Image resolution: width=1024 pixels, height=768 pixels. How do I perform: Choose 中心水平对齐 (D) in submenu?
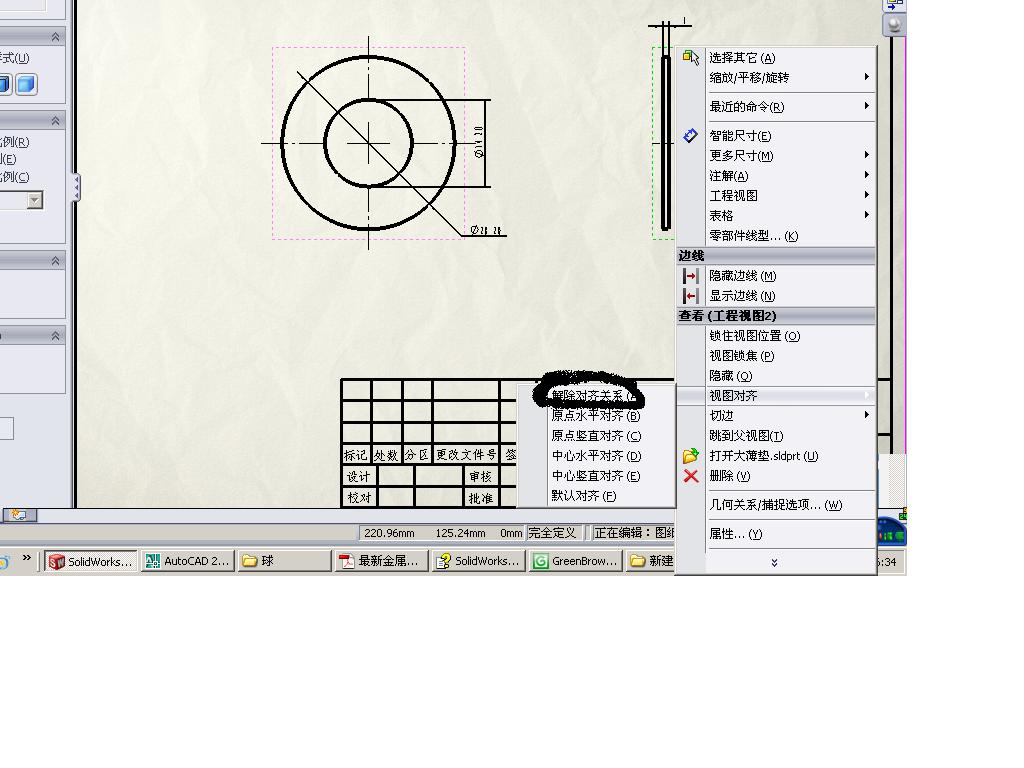pos(596,456)
